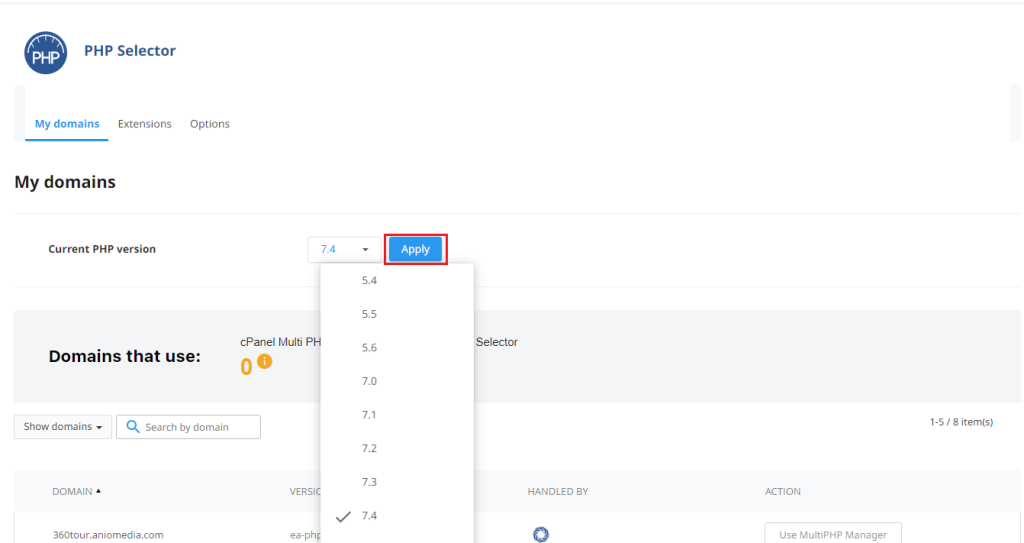The height and width of the screenshot is (543, 1024).
Task: Pick PHP 7.3 from the dropdown
Action: (x=369, y=482)
